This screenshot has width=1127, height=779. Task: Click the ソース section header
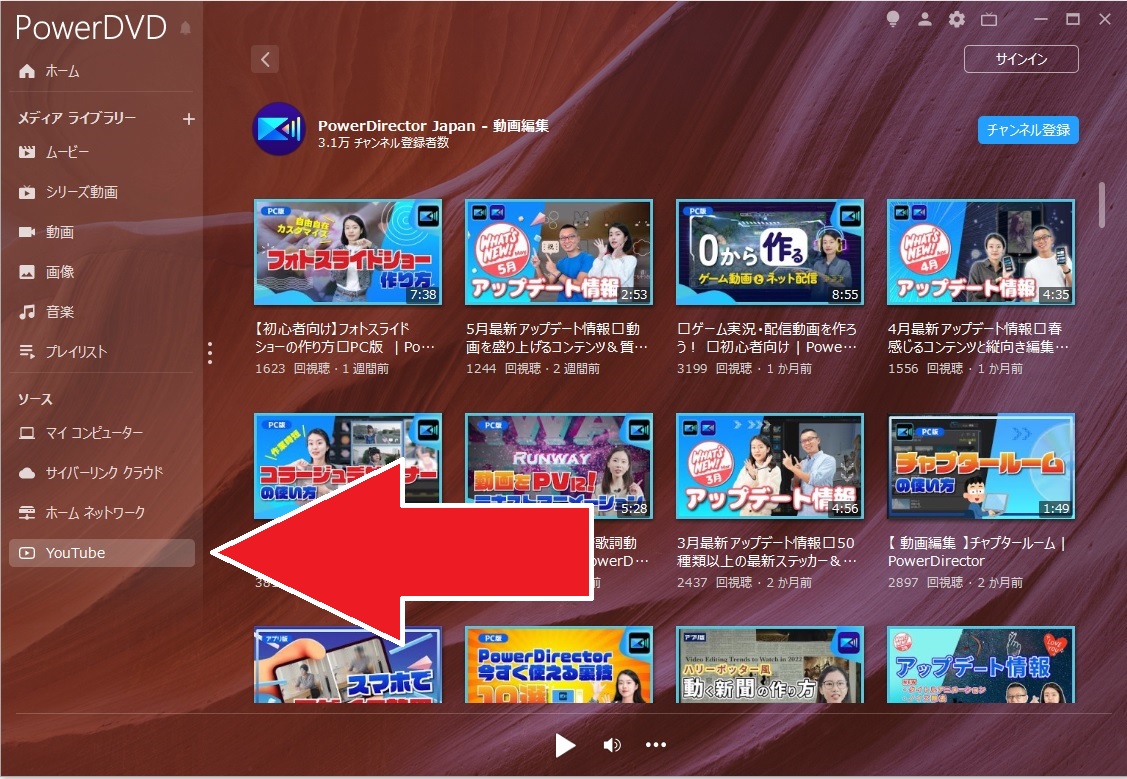tap(35, 400)
